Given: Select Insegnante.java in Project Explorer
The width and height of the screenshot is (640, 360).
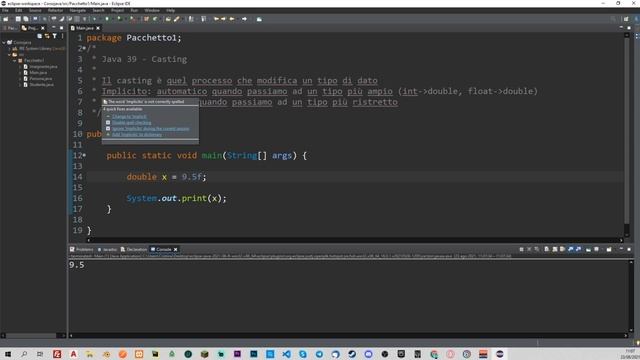Looking at the screenshot, I should pyautogui.click(x=43, y=67).
